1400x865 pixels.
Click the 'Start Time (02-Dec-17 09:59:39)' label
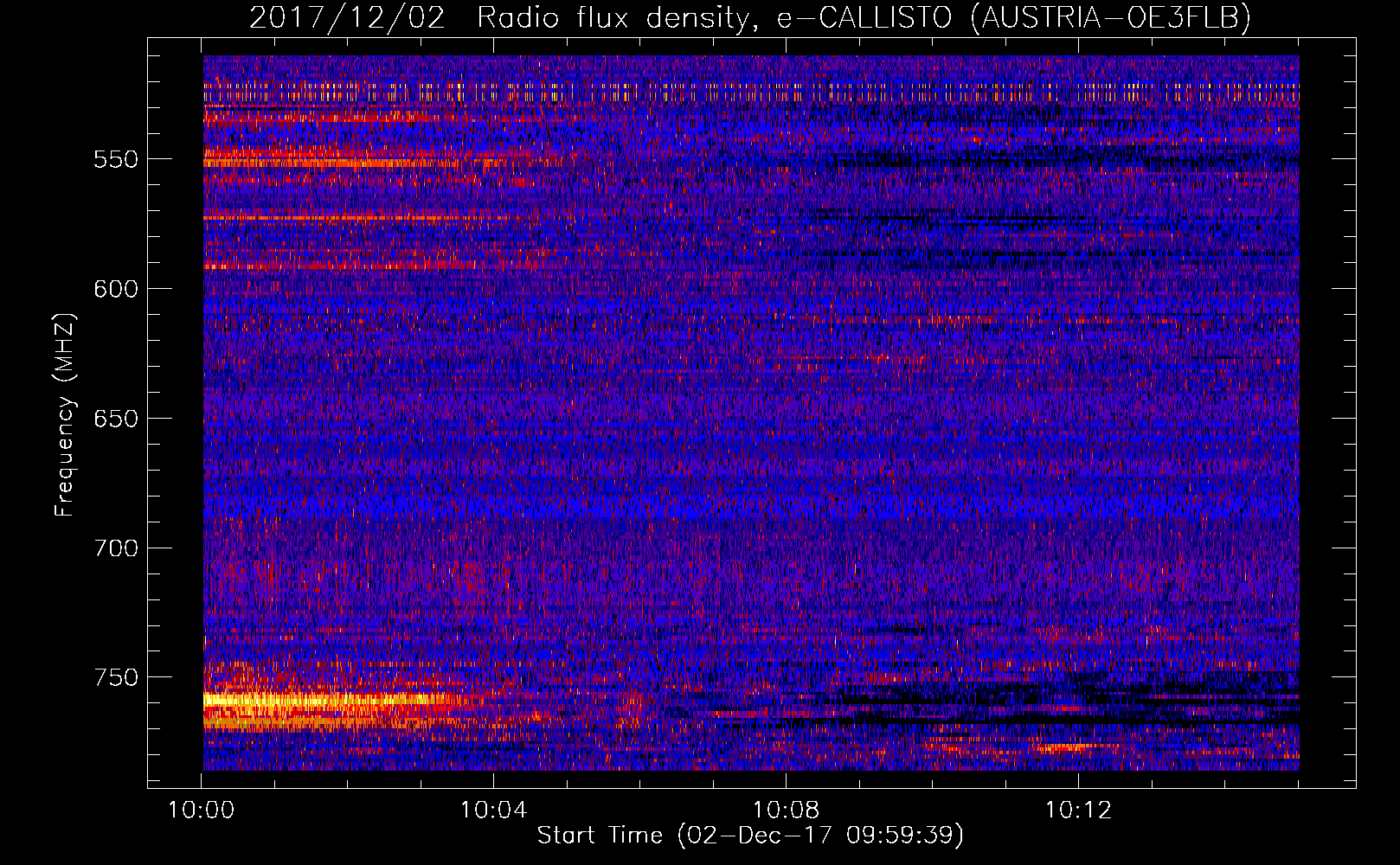pos(750,836)
